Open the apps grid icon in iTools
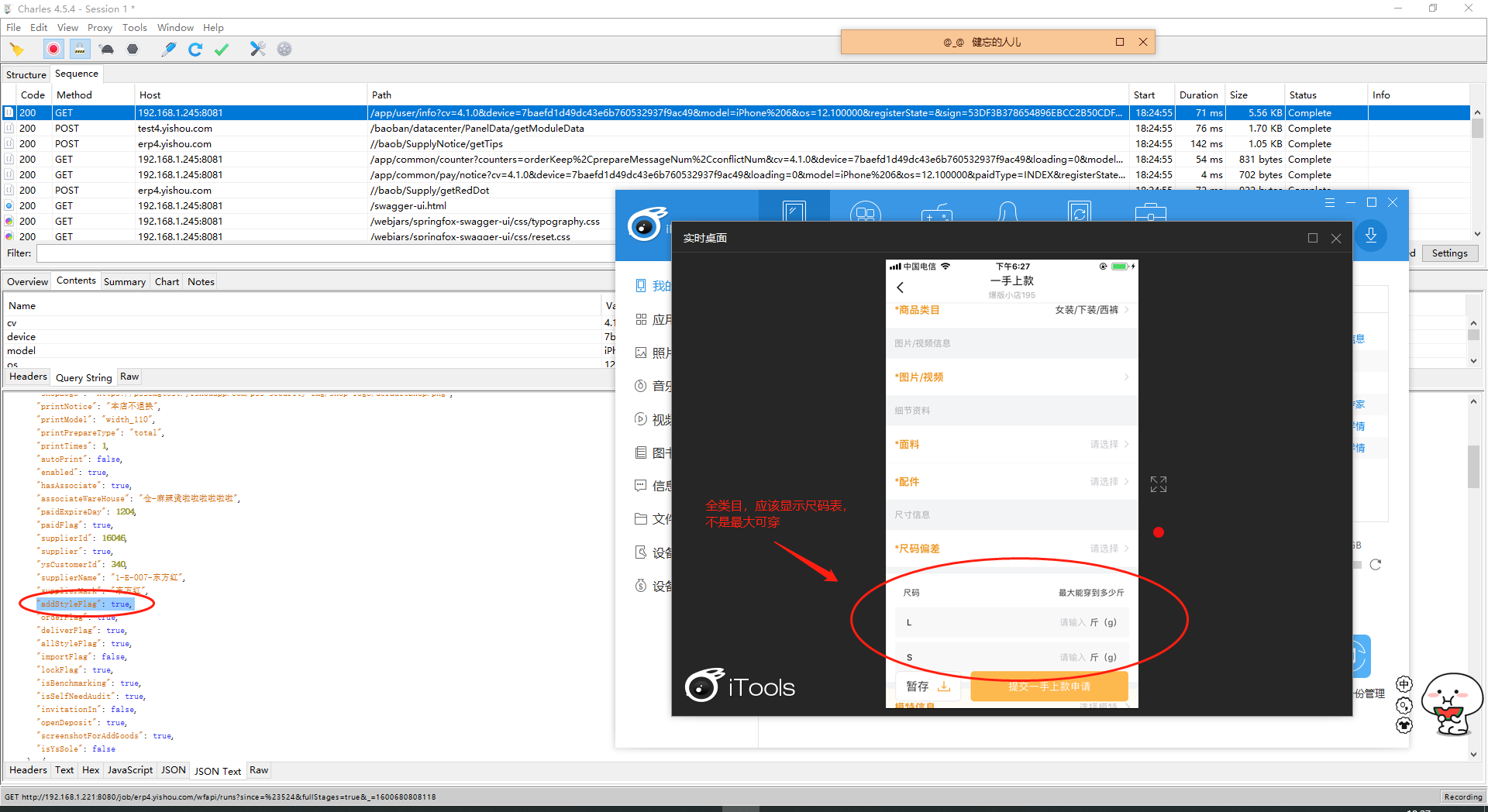 point(866,211)
